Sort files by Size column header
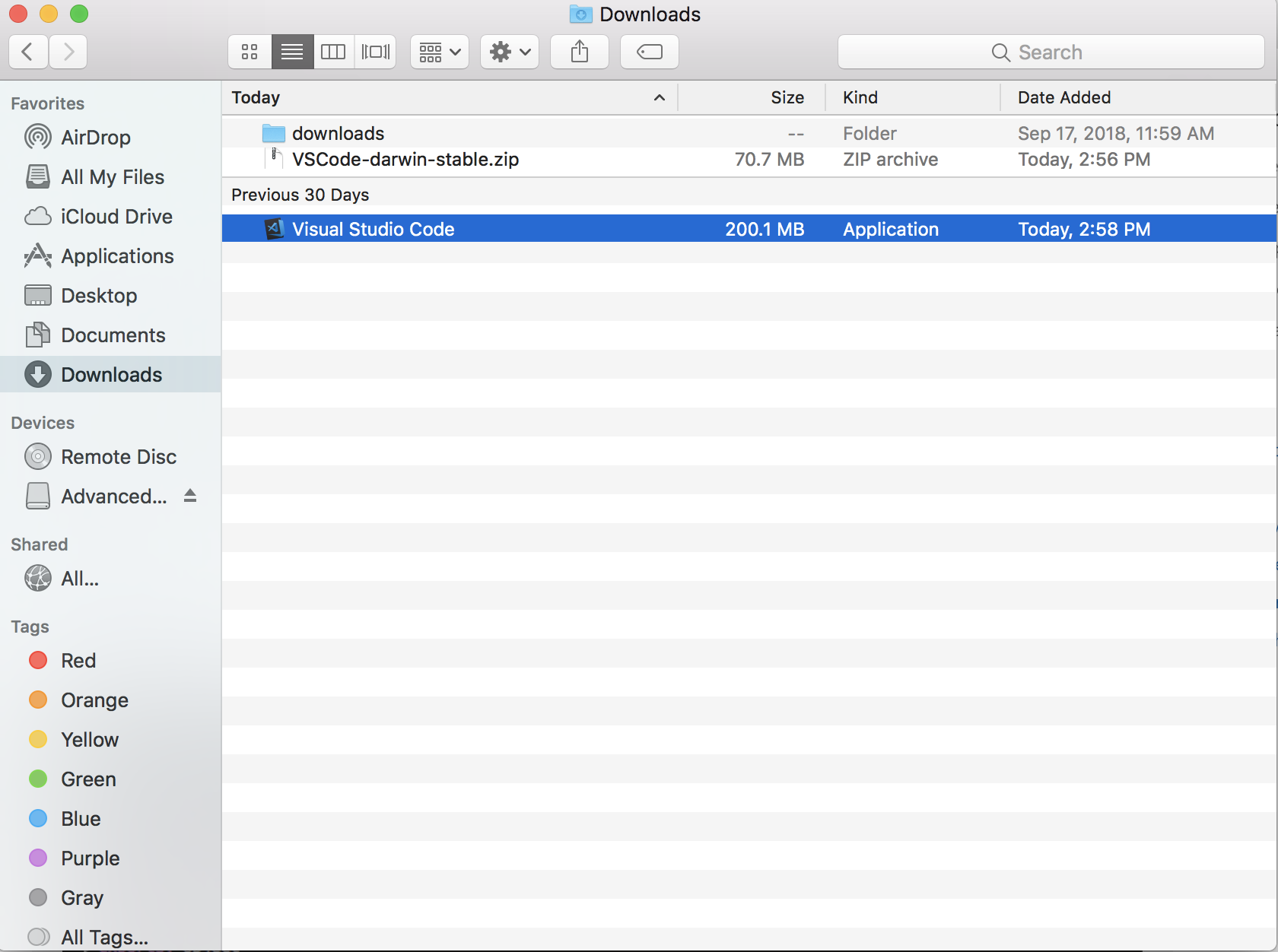 (x=787, y=97)
